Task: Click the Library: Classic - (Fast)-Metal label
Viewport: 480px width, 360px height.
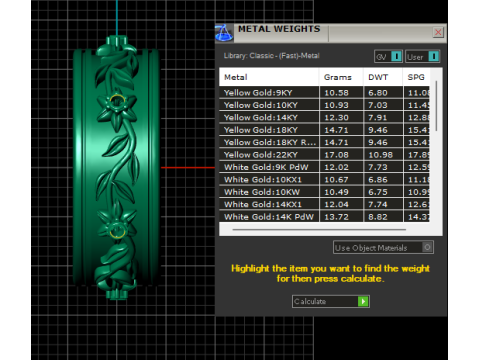Action: coord(271,56)
